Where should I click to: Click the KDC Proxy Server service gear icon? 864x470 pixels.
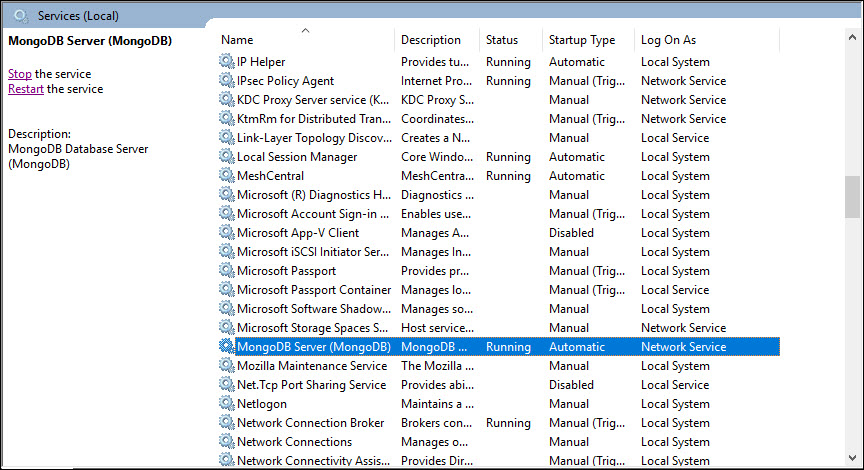coord(226,99)
